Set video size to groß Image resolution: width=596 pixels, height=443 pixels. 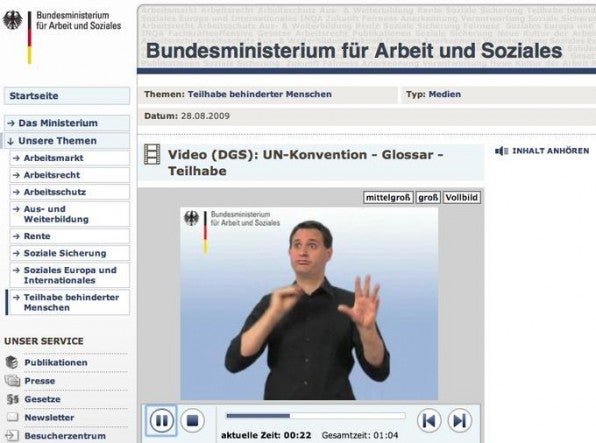pyautogui.click(x=428, y=198)
